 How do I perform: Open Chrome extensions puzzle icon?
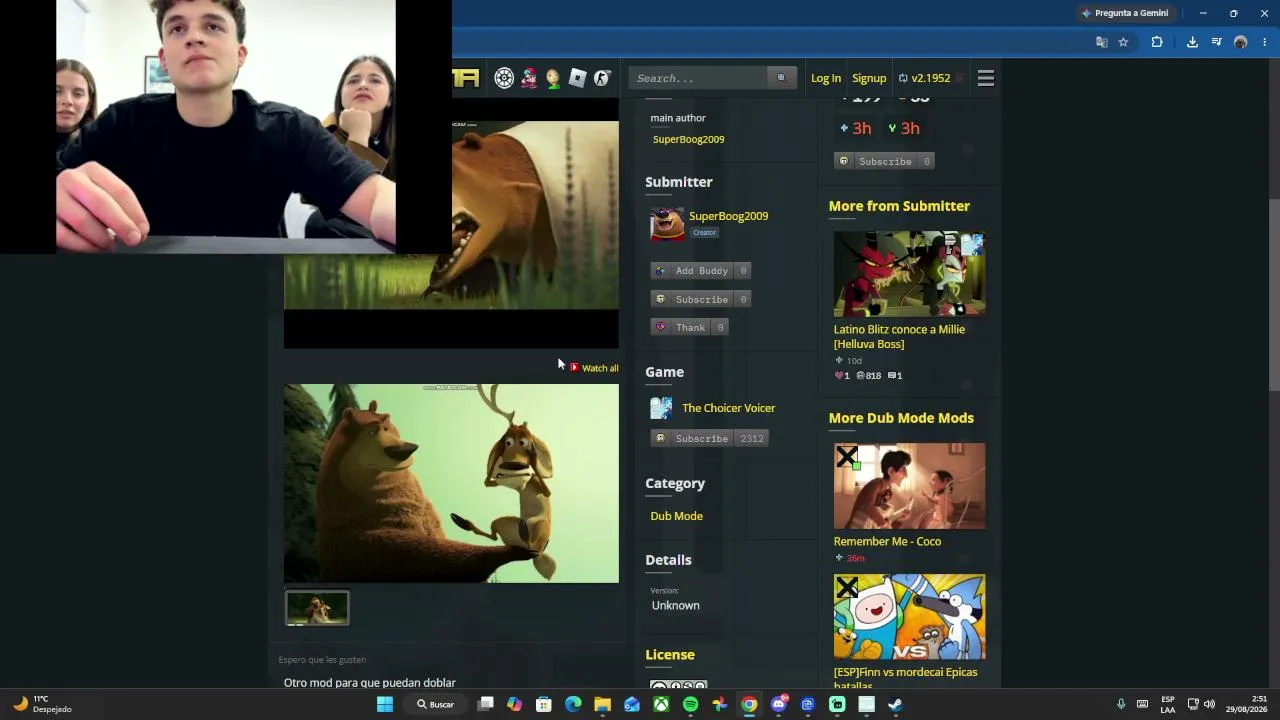pyautogui.click(x=1157, y=42)
